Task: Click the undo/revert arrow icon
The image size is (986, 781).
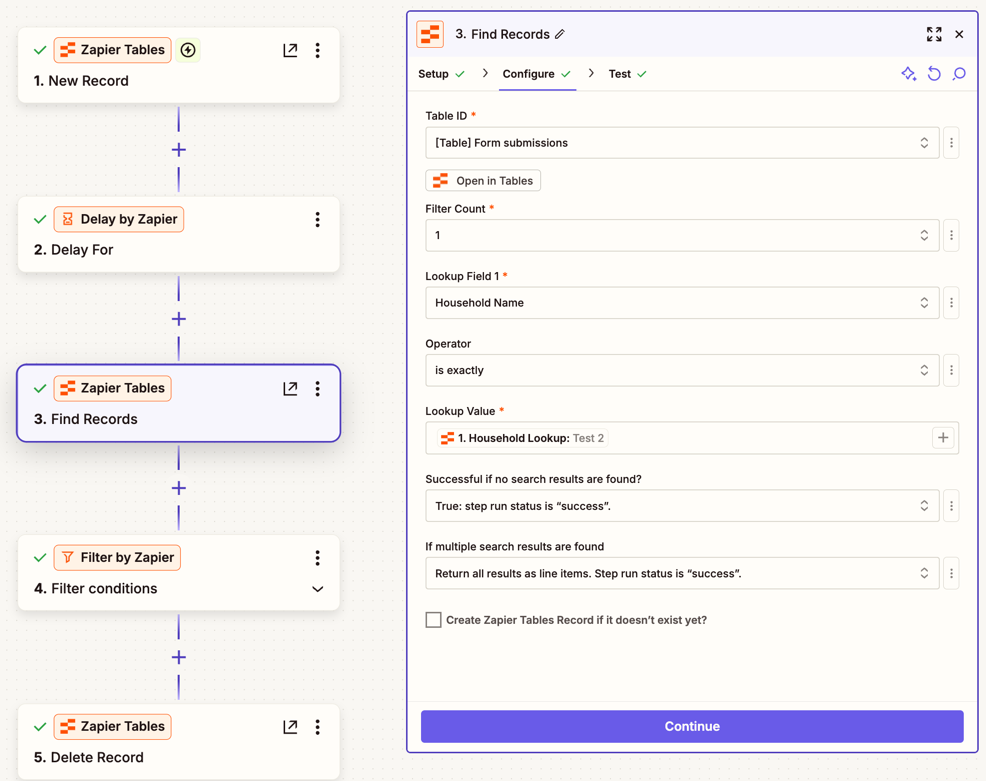Action: click(x=934, y=74)
